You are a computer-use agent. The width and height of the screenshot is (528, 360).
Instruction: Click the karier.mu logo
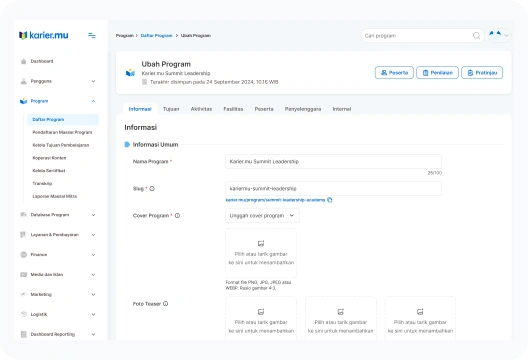44,35
